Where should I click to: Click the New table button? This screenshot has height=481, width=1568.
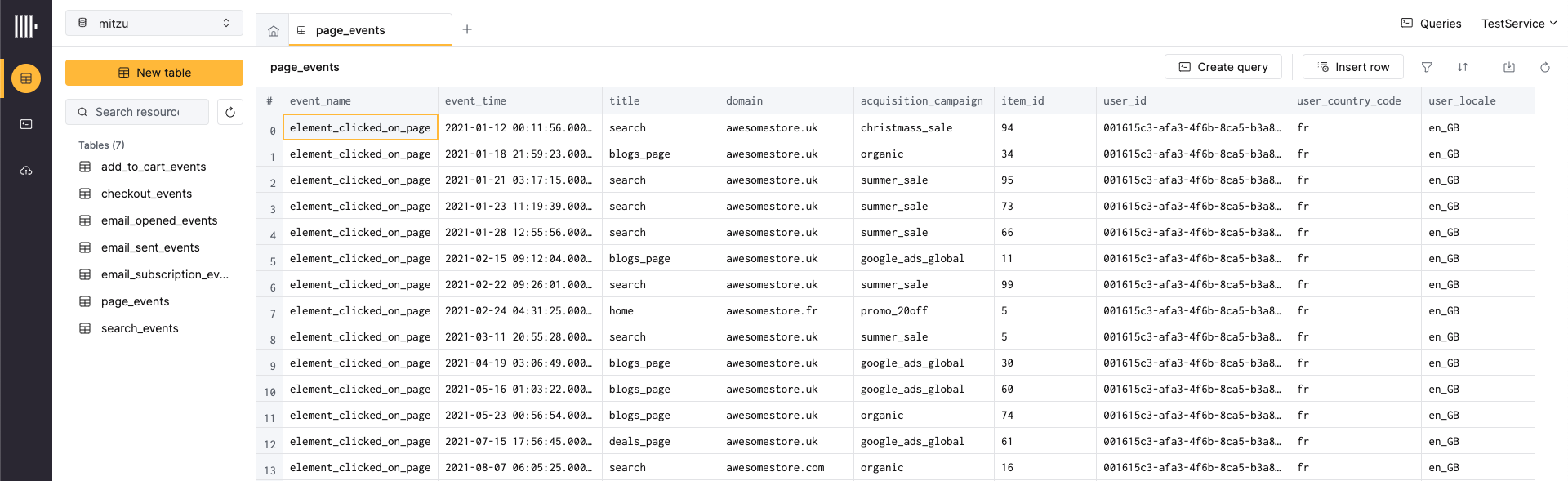click(154, 73)
